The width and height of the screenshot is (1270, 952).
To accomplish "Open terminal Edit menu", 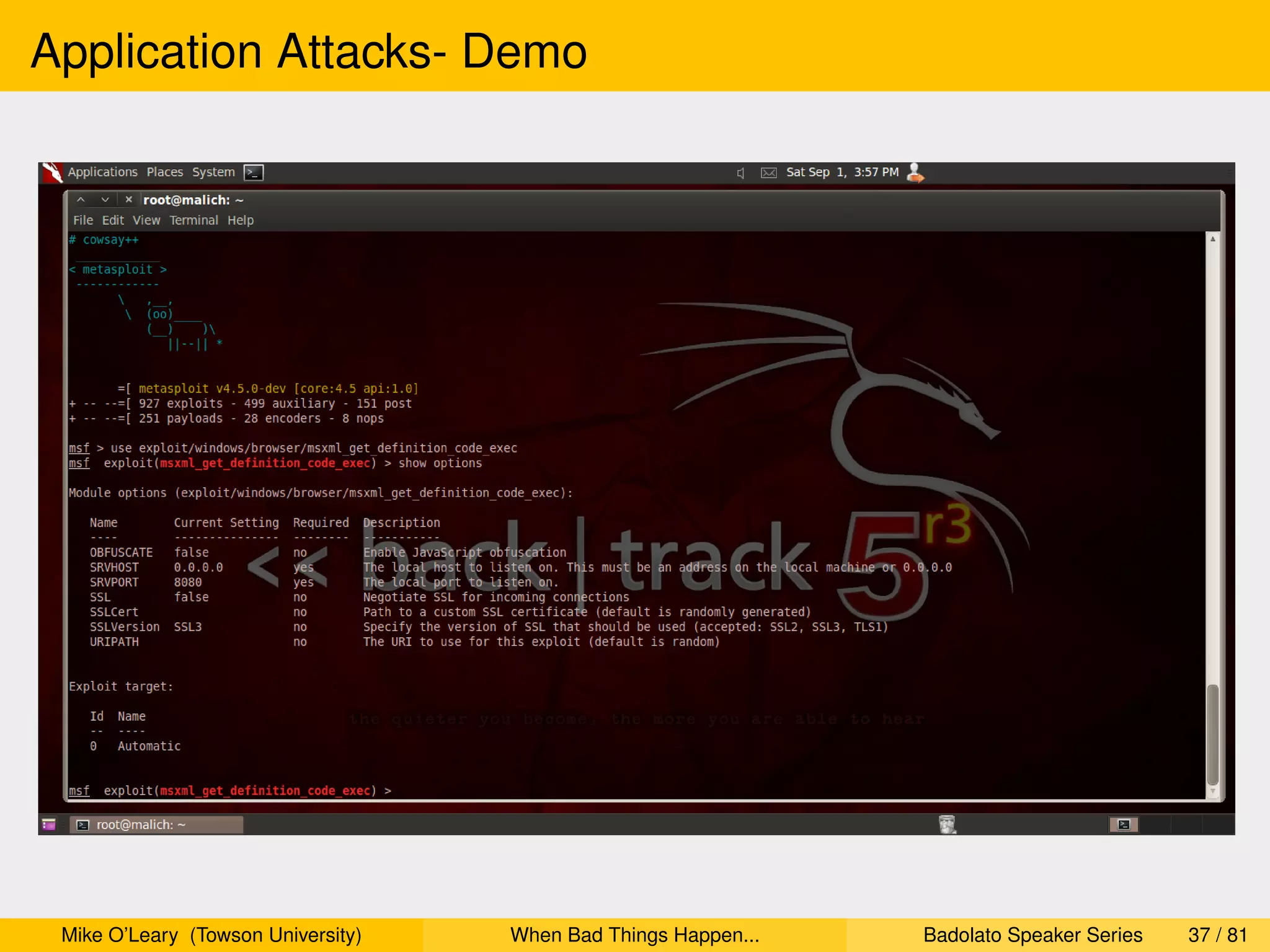I will [113, 221].
